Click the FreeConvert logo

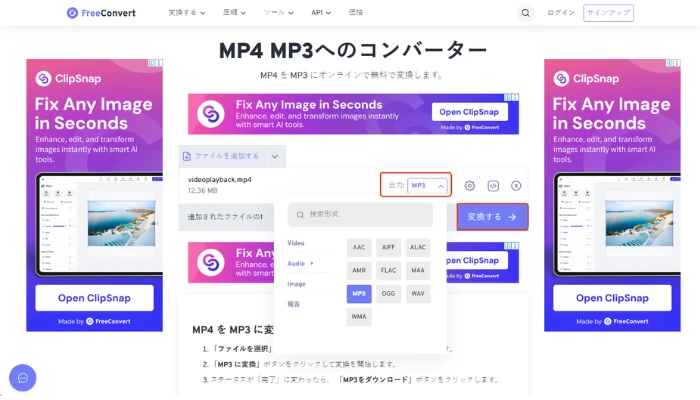click(101, 13)
